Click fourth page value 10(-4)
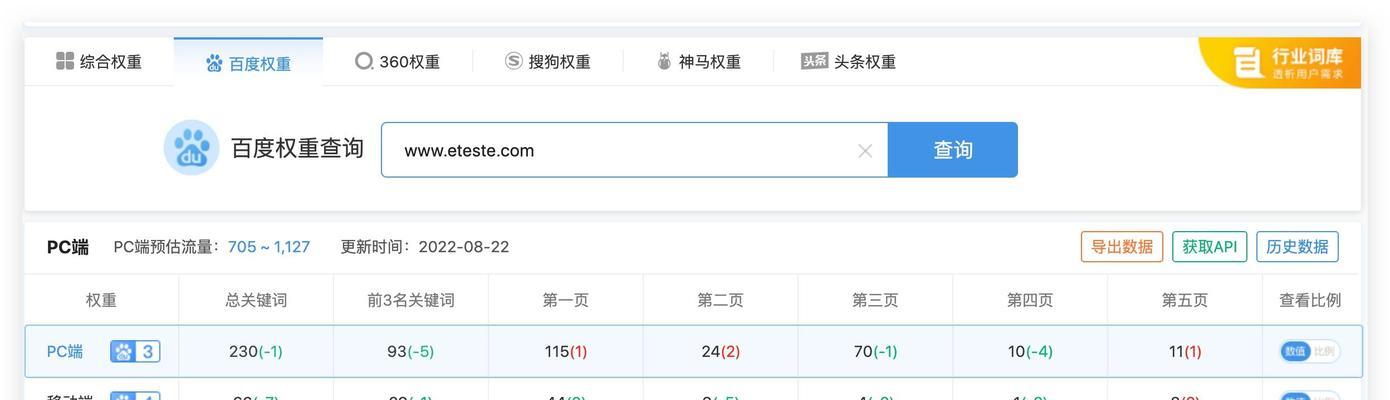1390x400 pixels. (1030, 351)
